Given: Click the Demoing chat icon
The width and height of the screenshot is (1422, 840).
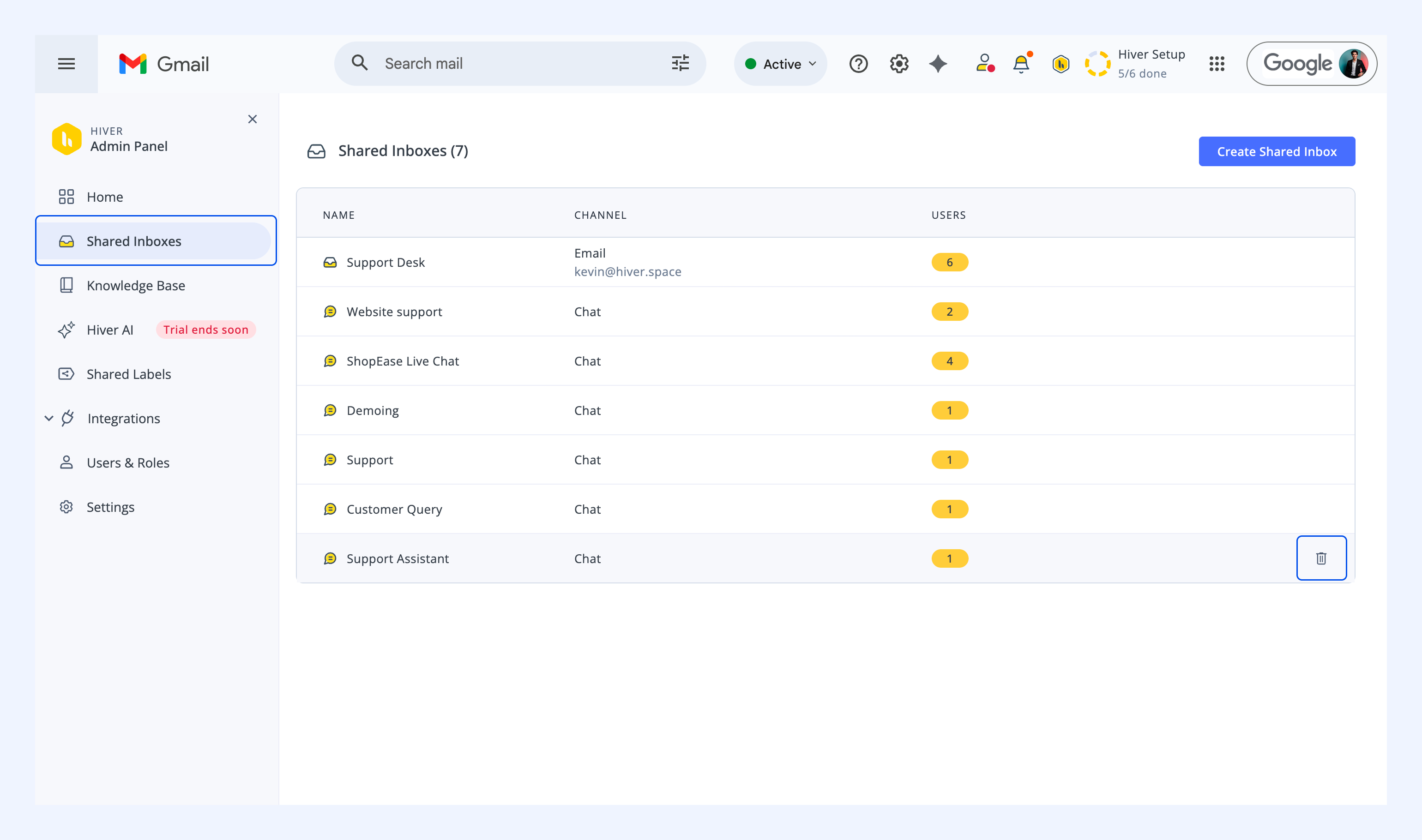Looking at the screenshot, I should click(330, 410).
